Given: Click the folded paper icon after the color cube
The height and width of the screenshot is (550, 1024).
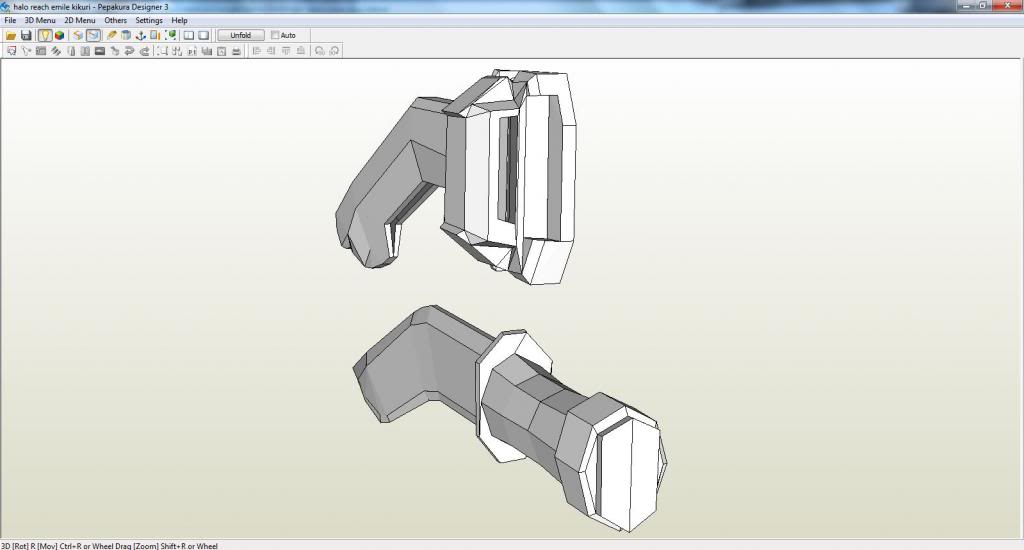Looking at the screenshot, I should [x=78, y=35].
